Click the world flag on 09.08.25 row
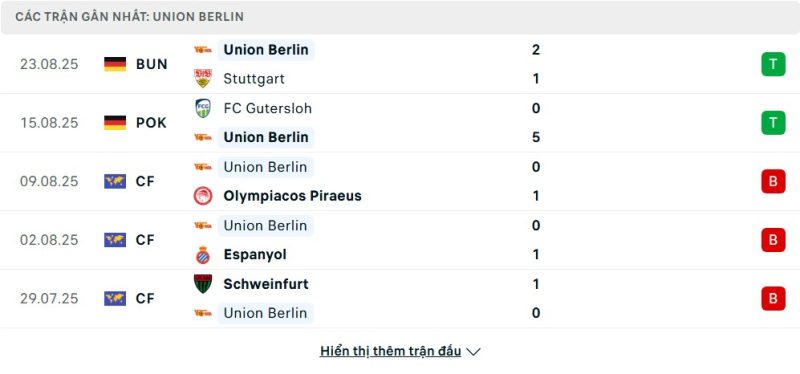Screen dimensions: 800x374 [115, 182]
